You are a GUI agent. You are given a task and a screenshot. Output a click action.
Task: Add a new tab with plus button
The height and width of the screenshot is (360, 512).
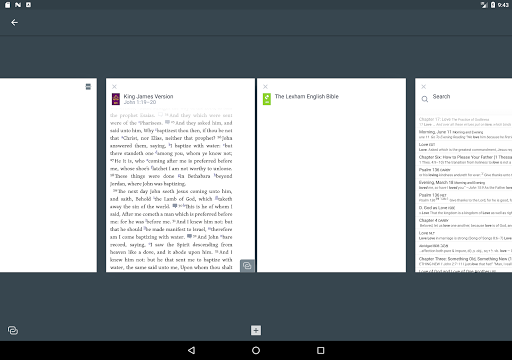coord(256,330)
